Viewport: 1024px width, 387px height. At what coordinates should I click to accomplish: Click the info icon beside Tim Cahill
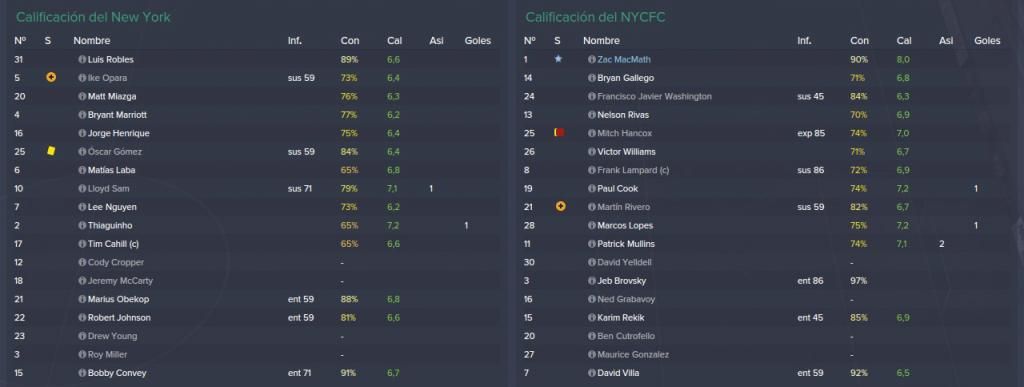pyautogui.click(x=82, y=244)
